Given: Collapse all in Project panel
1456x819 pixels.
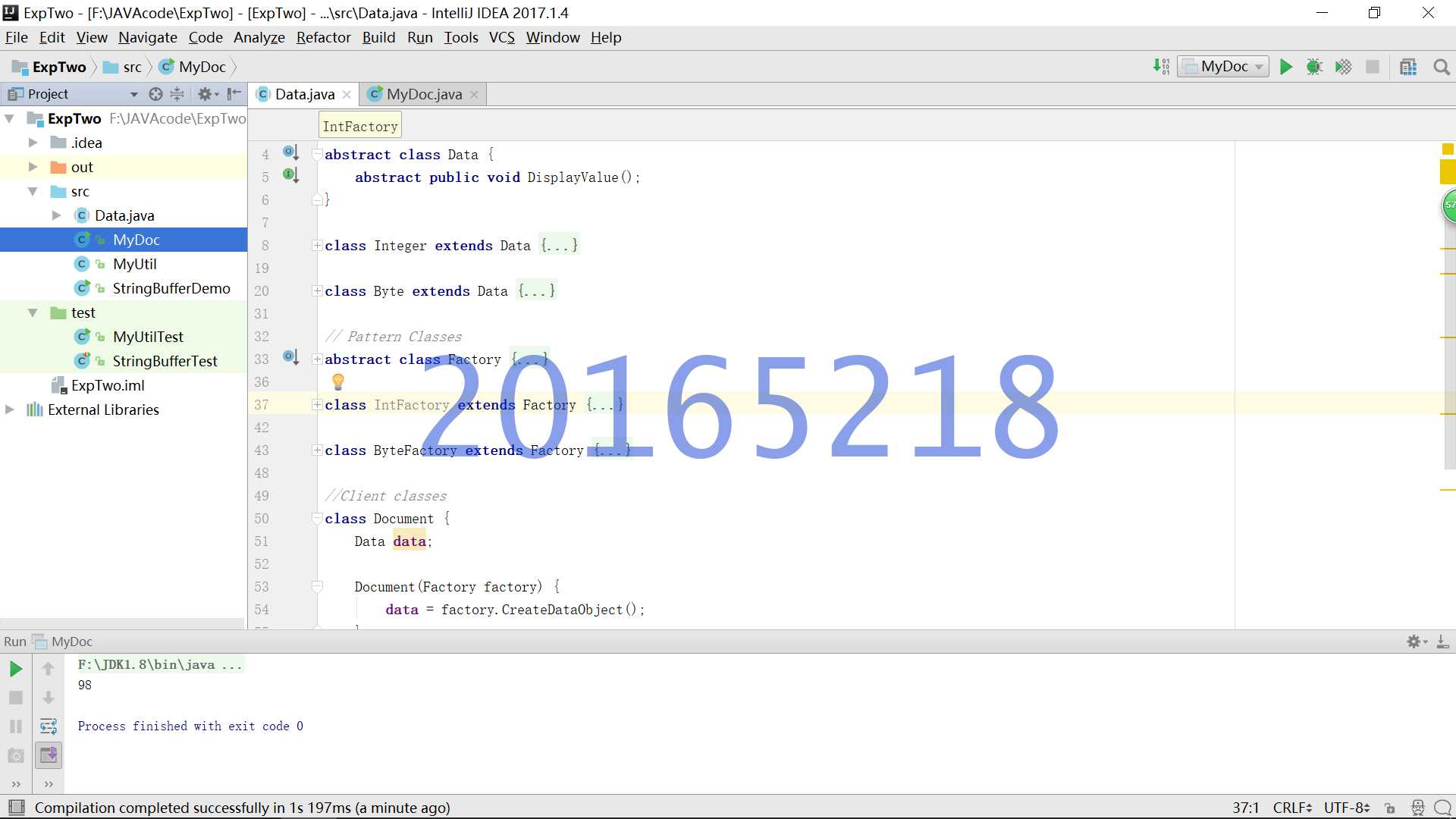Looking at the screenshot, I should tap(177, 94).
